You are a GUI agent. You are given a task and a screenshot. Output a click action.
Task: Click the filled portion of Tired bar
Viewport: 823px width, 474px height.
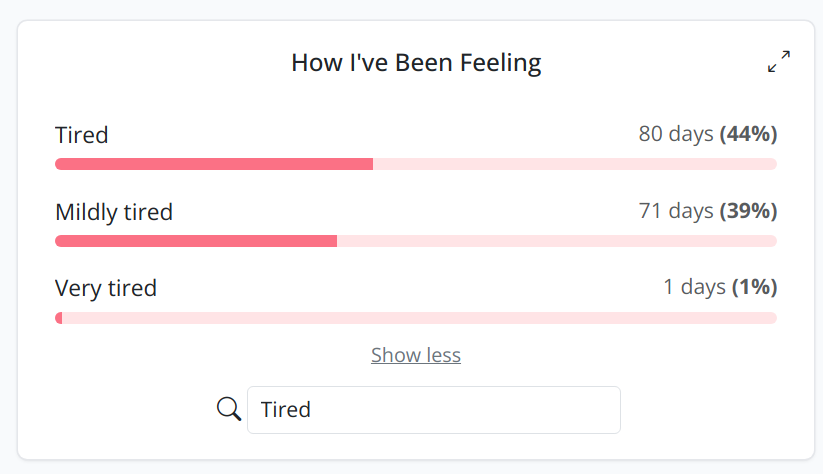214,164
